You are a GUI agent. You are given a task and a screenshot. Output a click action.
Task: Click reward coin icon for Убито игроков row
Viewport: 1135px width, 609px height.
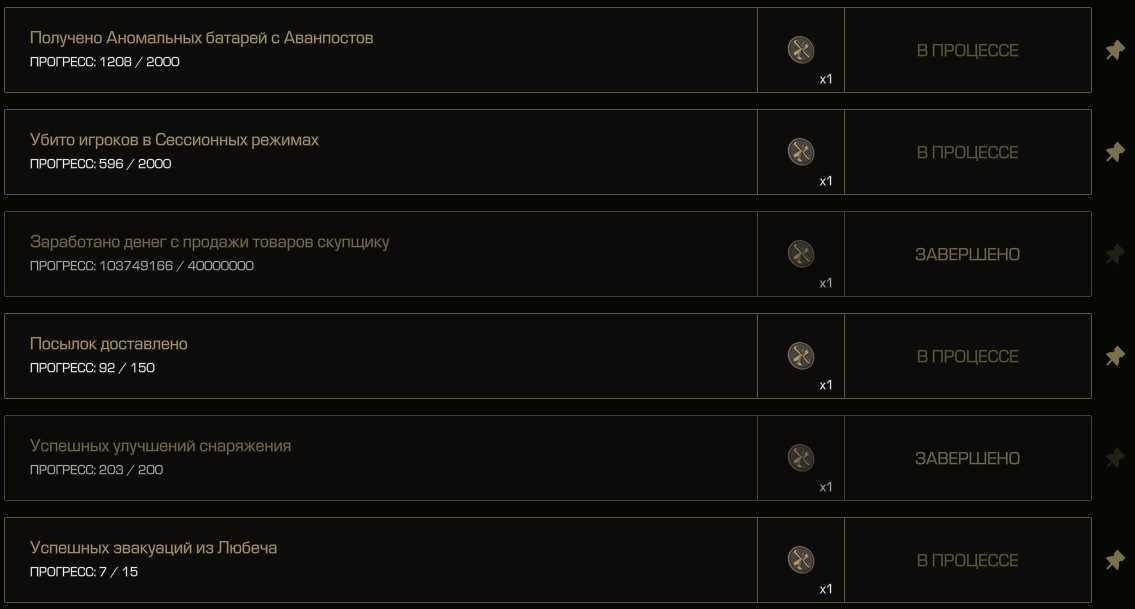[801, 152]
